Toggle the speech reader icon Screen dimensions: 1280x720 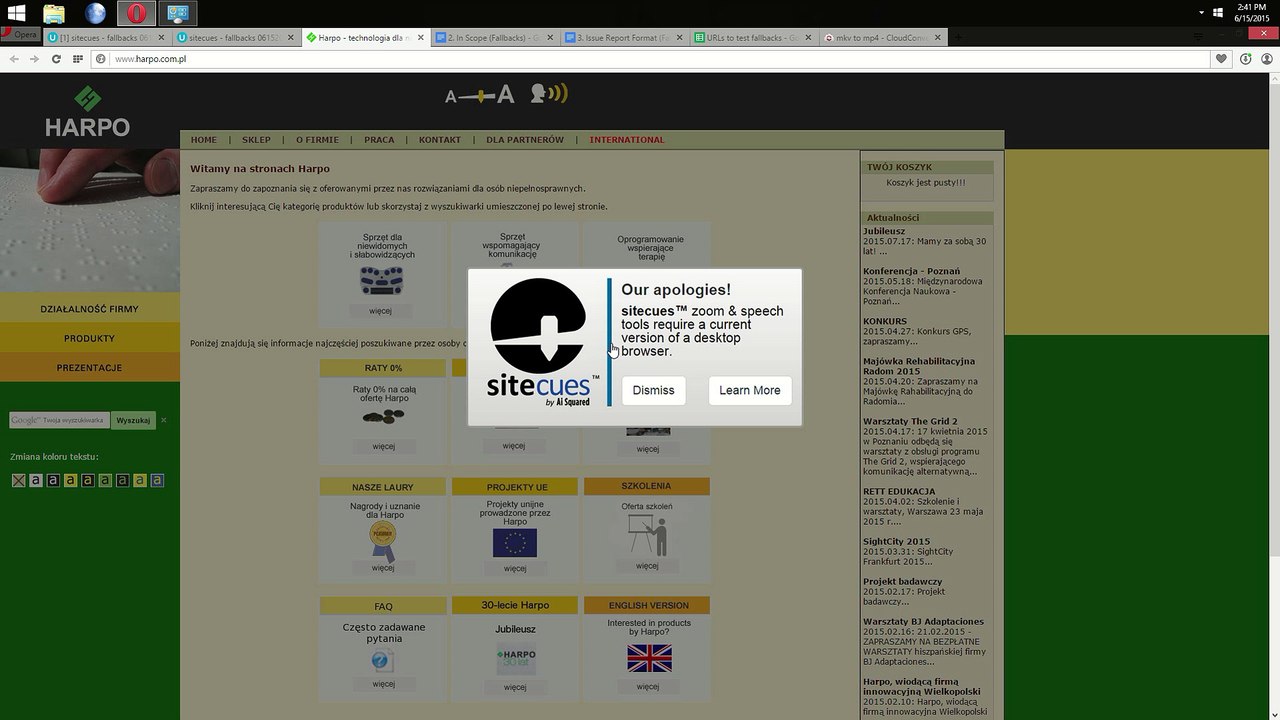(x=549, y=94)
